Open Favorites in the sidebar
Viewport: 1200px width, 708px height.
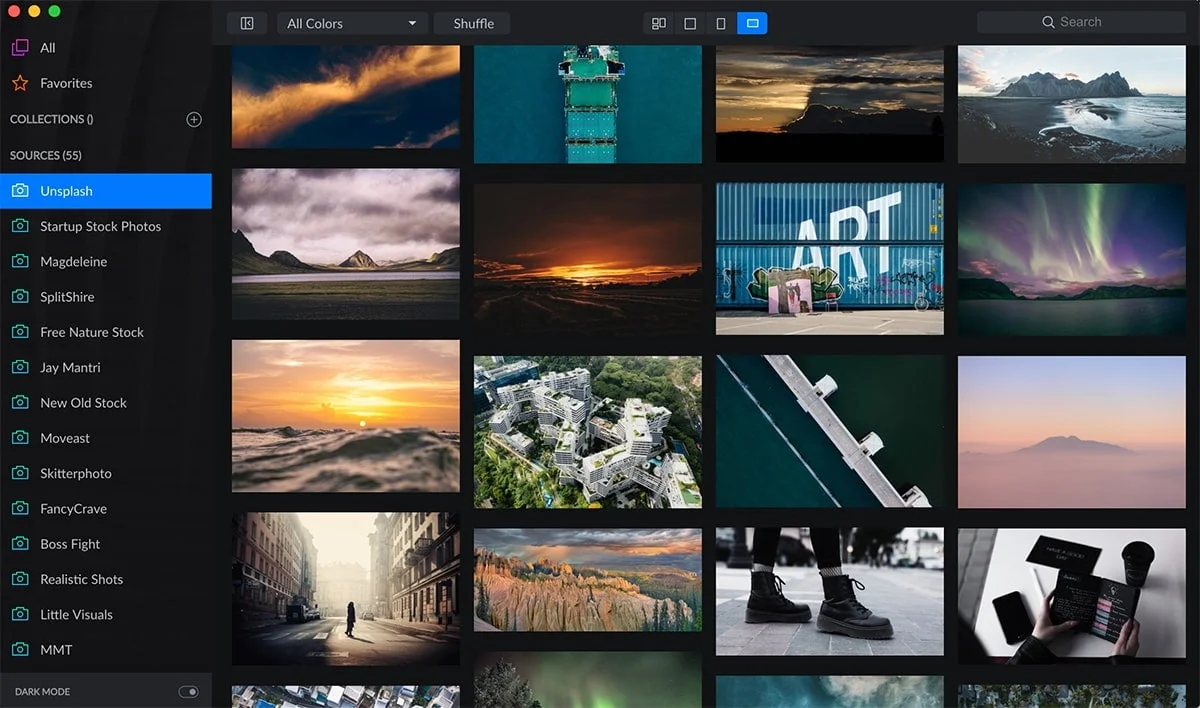[x=65, y=83]
